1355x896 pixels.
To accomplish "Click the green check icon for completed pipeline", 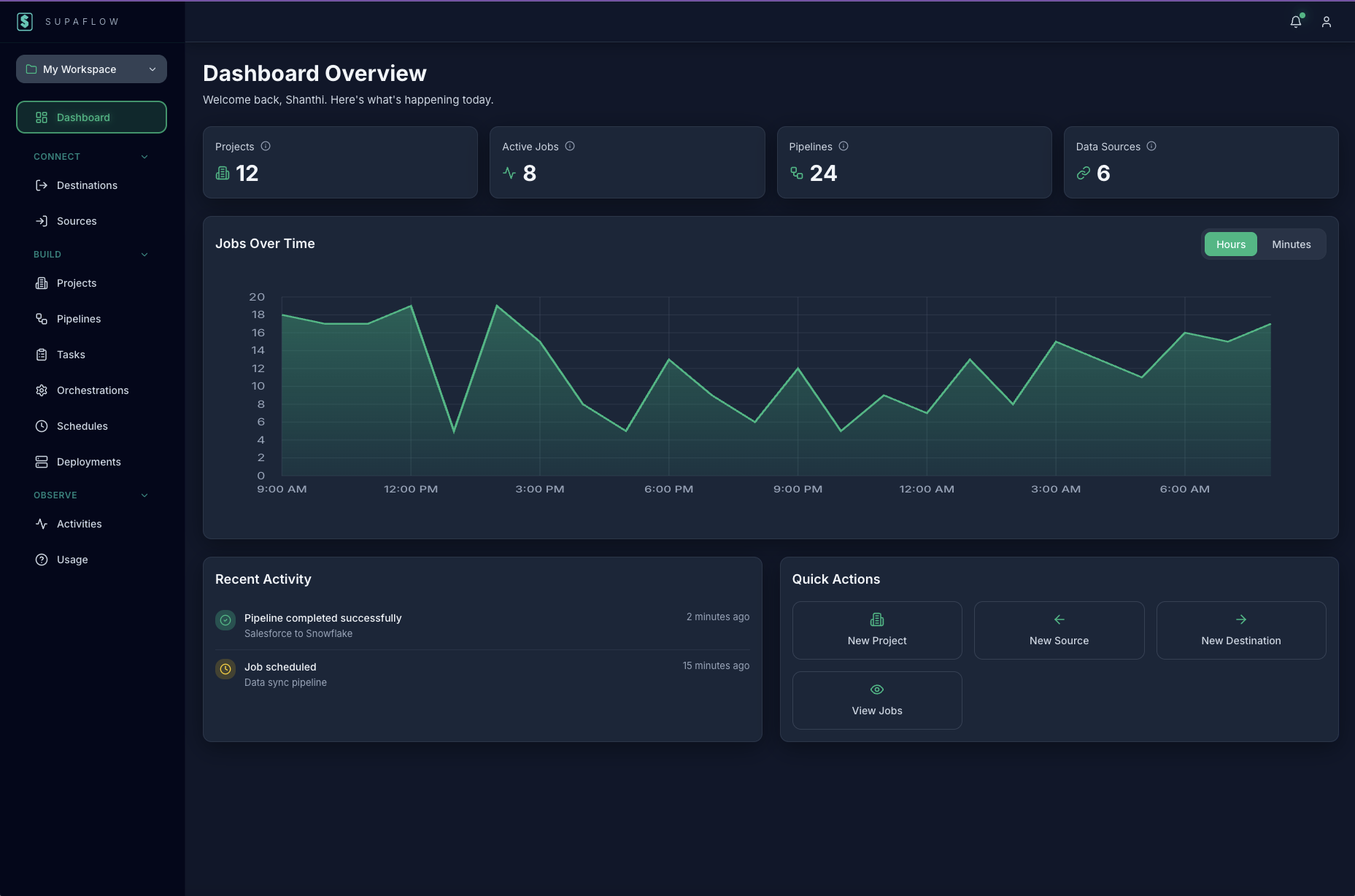I will (225, 620).
